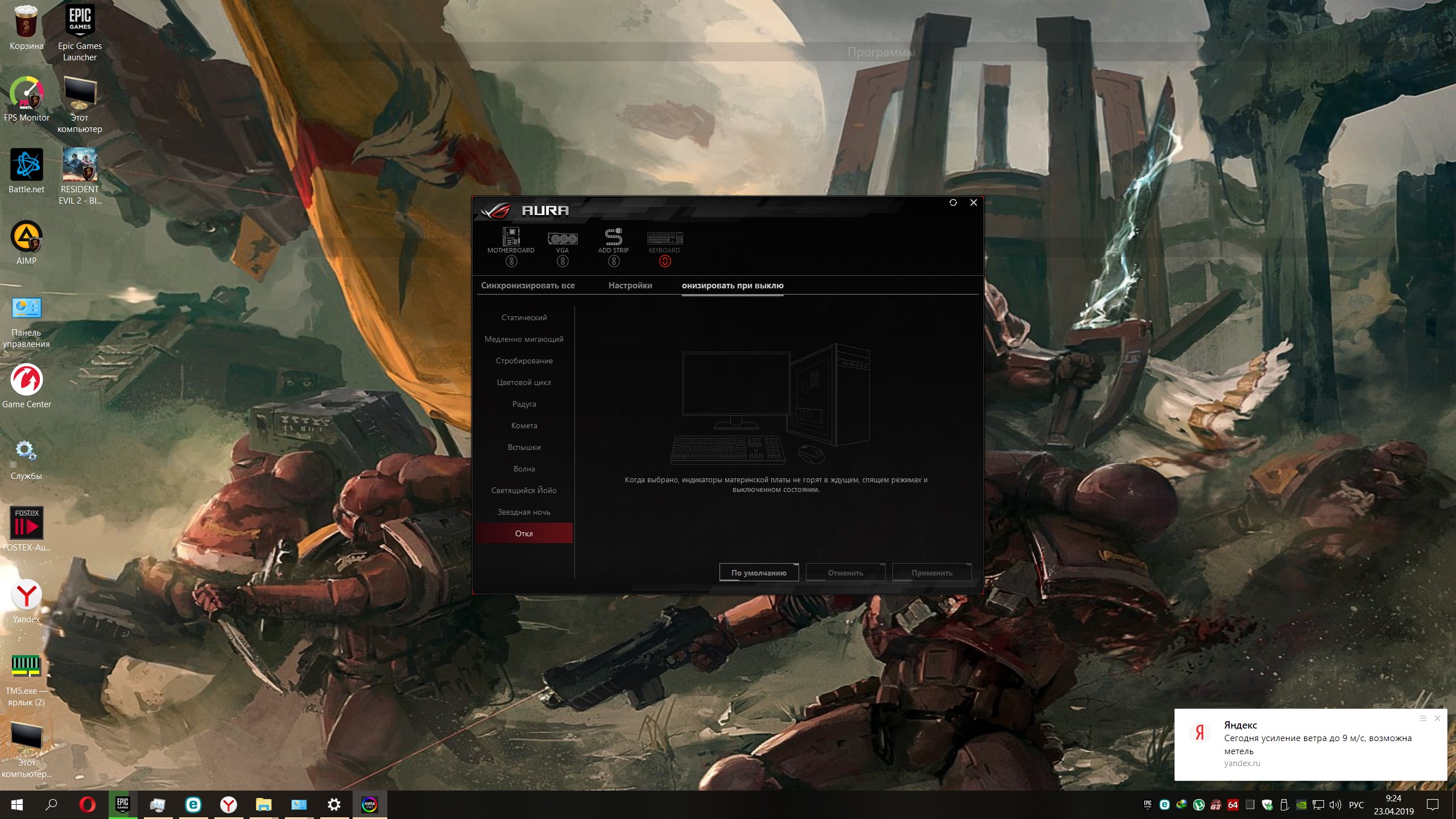Select the KEYBOARD device icon
The width and height of the screenshot is (1456, 819).
[x=664, y=238]
